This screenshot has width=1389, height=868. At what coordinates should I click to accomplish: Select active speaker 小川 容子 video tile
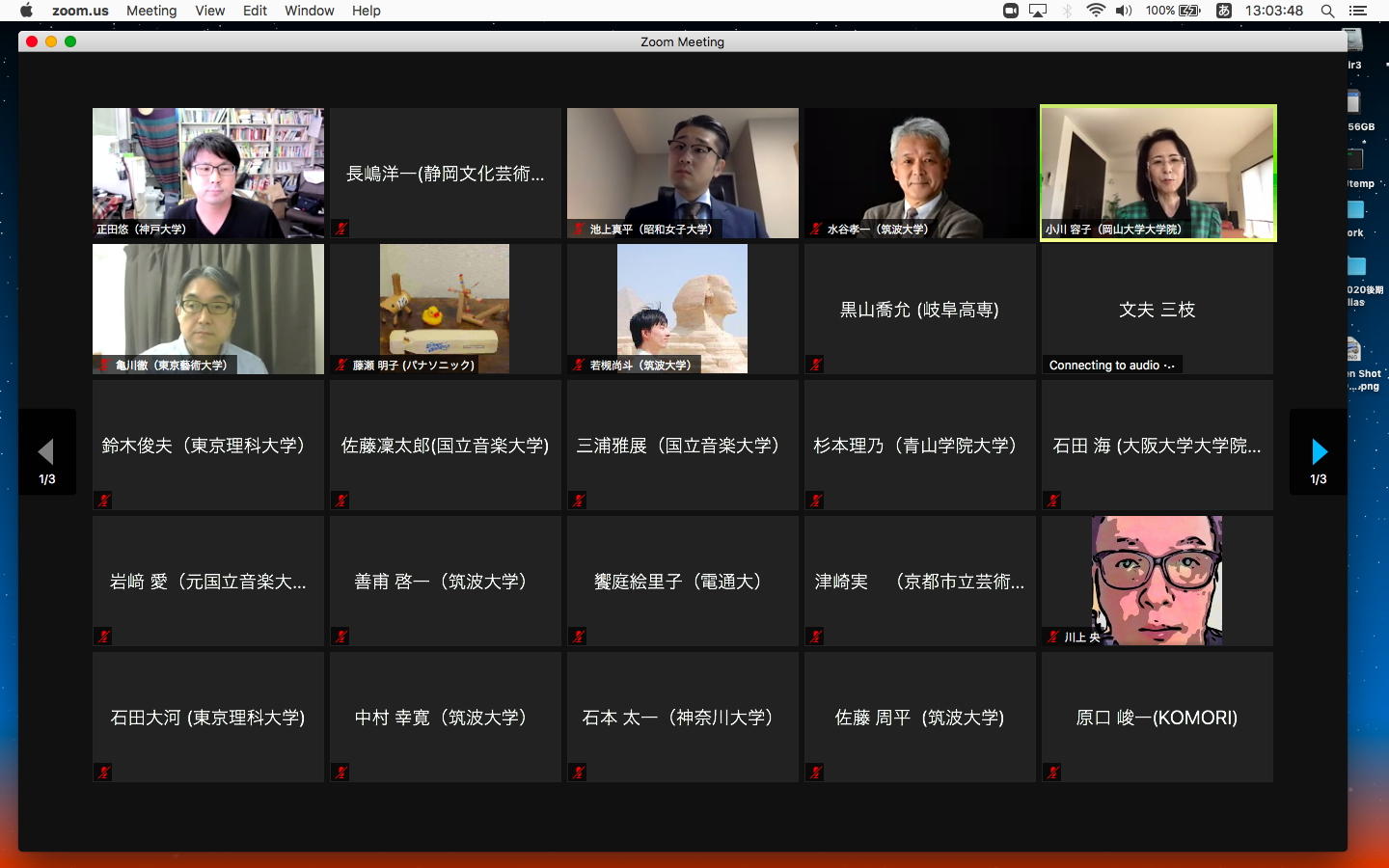1157,173
